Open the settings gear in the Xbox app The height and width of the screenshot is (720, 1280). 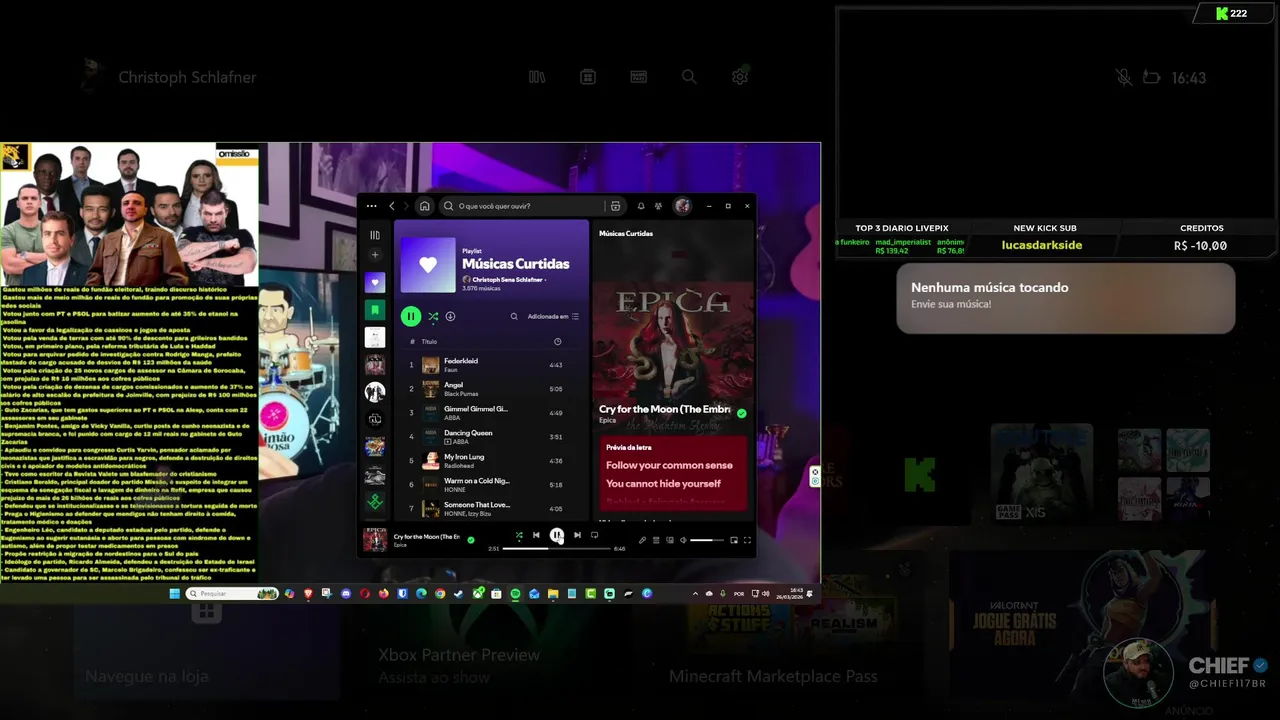tap(740, 77)
